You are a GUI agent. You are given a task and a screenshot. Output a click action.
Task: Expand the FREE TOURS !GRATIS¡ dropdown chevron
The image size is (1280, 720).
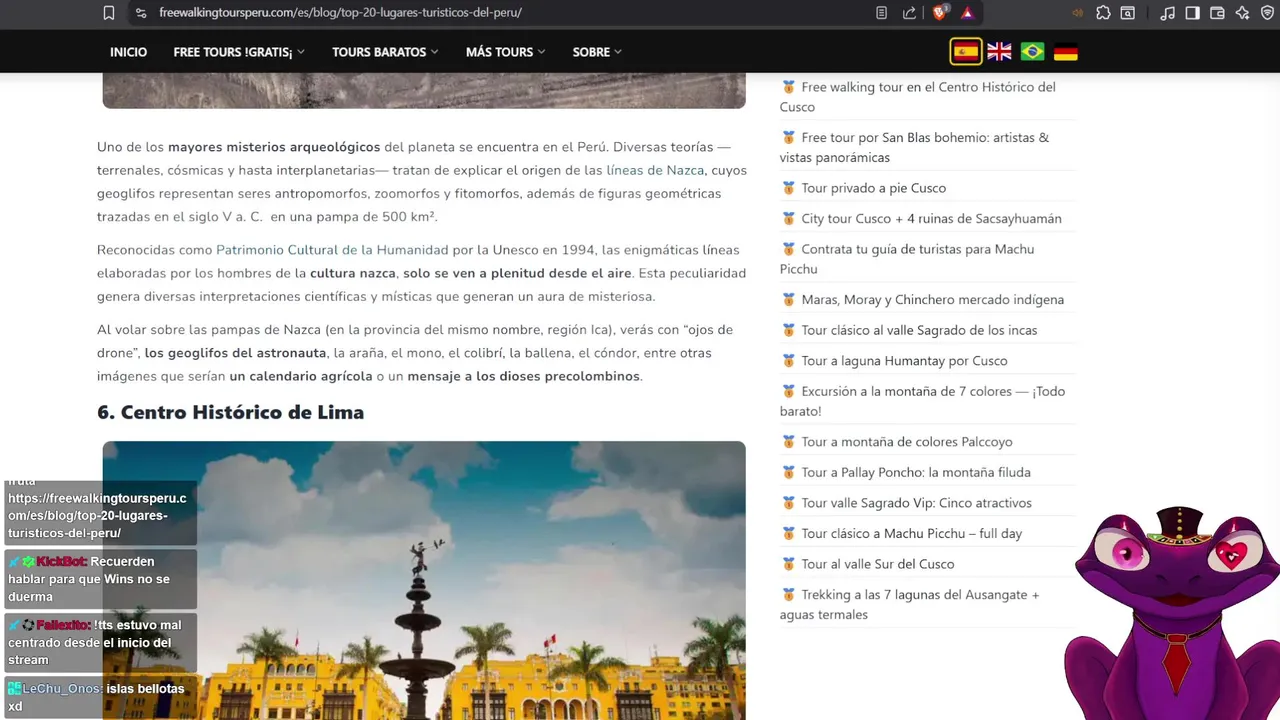click(x=301, y=52)
